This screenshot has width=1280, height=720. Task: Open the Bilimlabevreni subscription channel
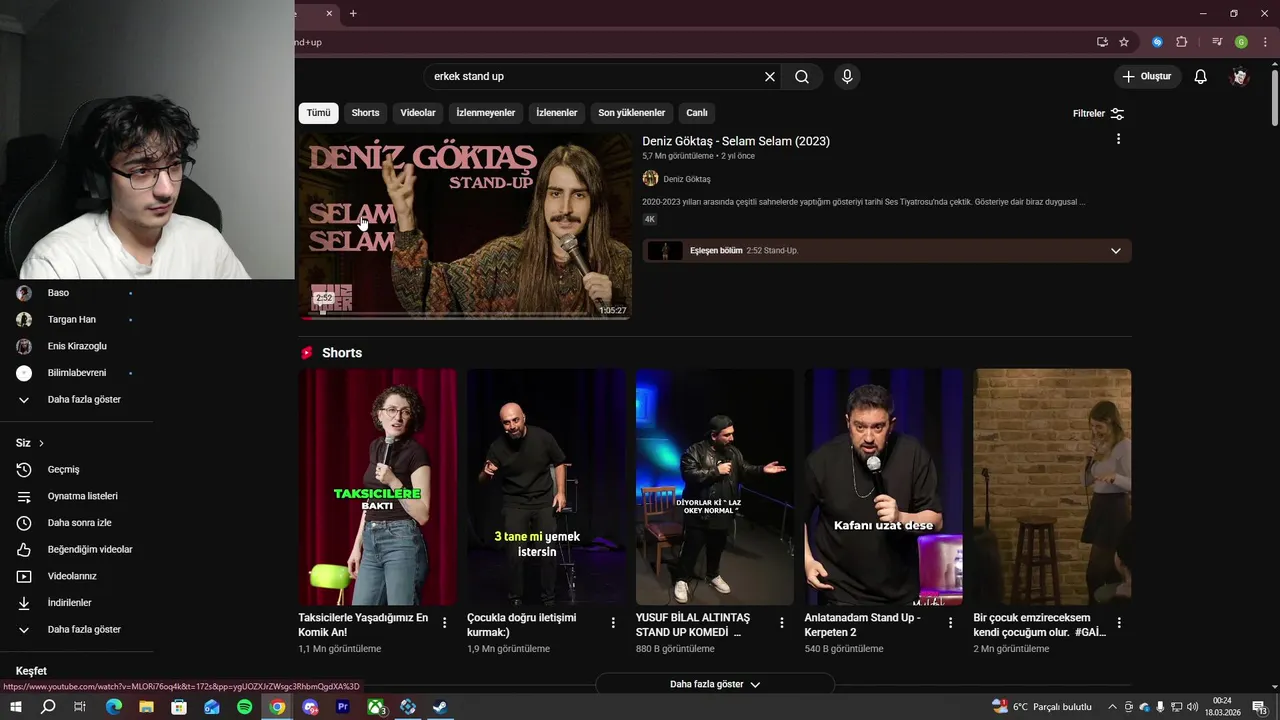[76, 373]
